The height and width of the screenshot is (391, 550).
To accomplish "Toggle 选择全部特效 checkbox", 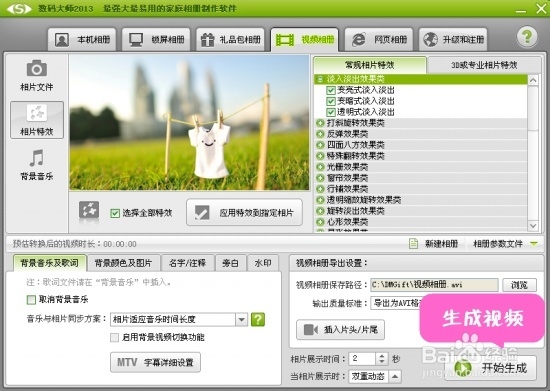I will pyautogui.click(x=115, y=213).
